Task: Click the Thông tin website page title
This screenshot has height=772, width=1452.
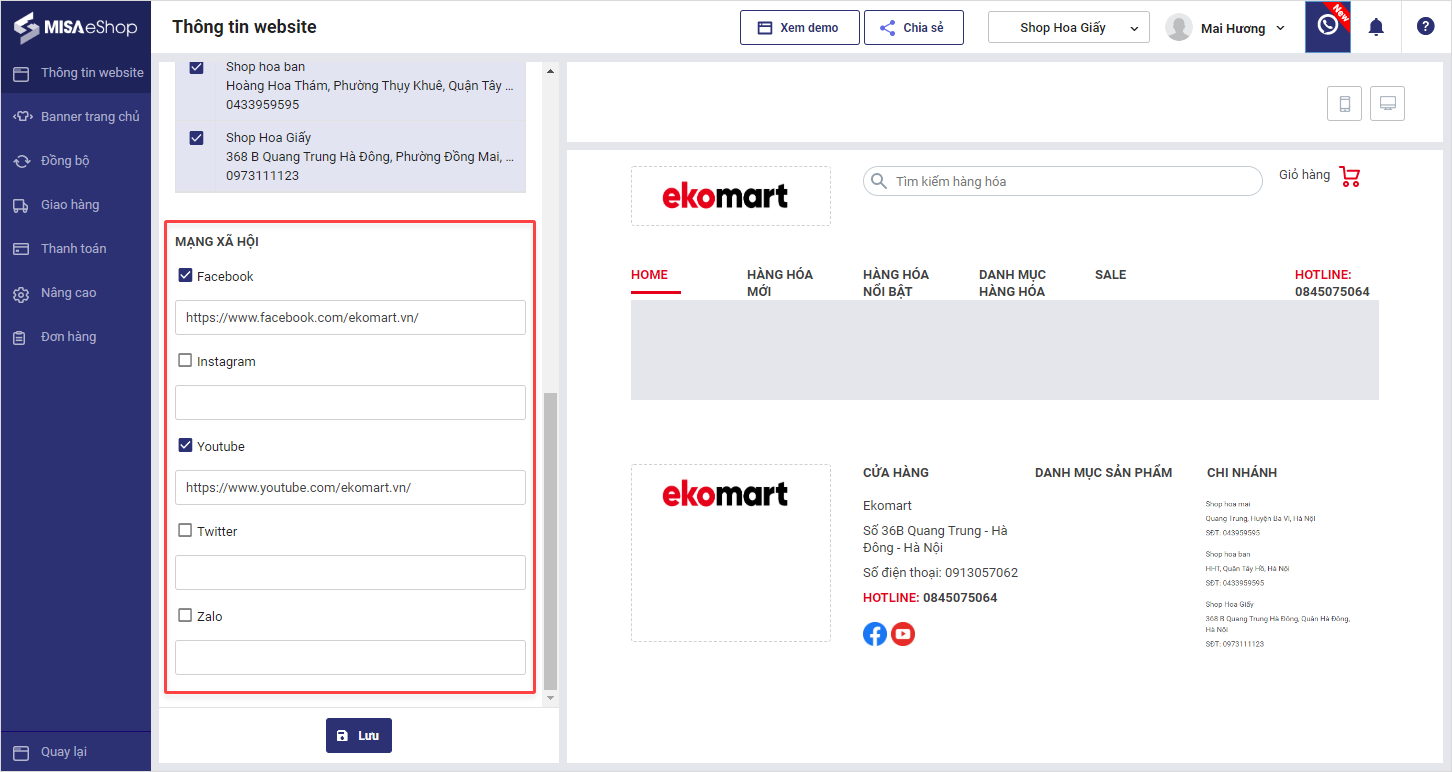Action: (244, 27)
